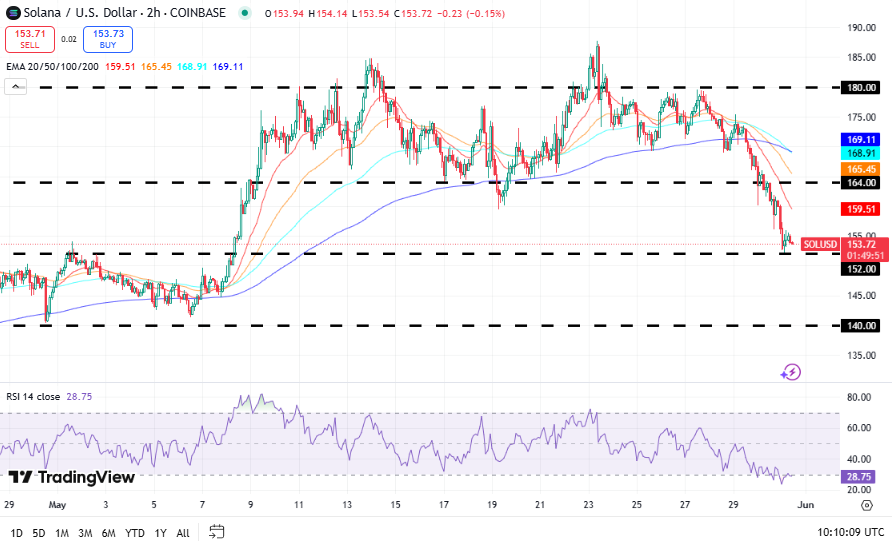Image resolution: width=892 pixels, height=543 pixels.
Task: Click the 180.00 price level label
Action: (x=861, y=88)
